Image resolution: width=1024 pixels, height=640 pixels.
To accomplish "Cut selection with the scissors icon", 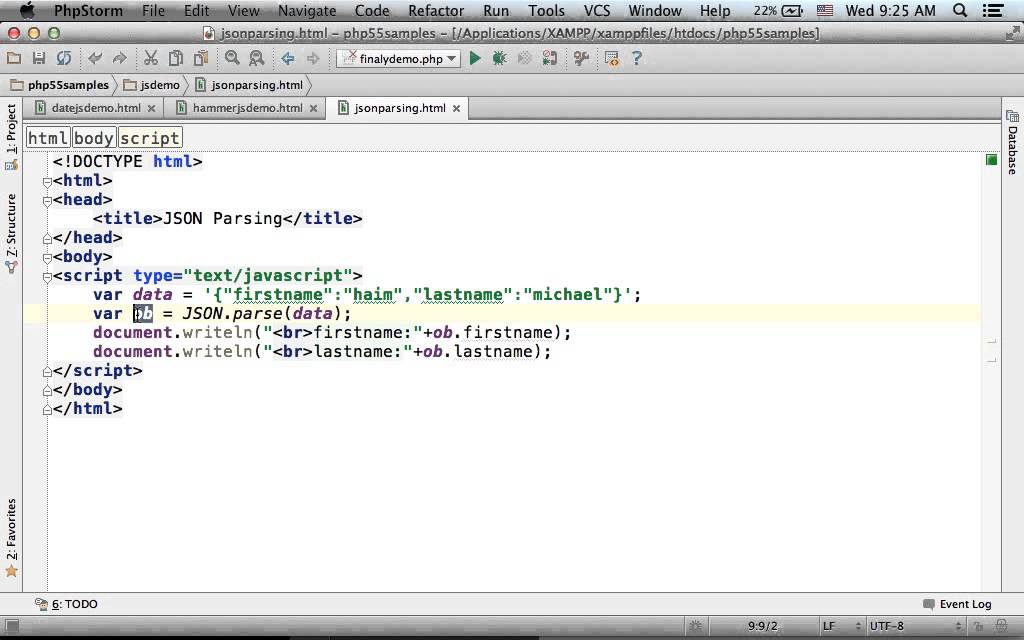I will click(151, 59).
